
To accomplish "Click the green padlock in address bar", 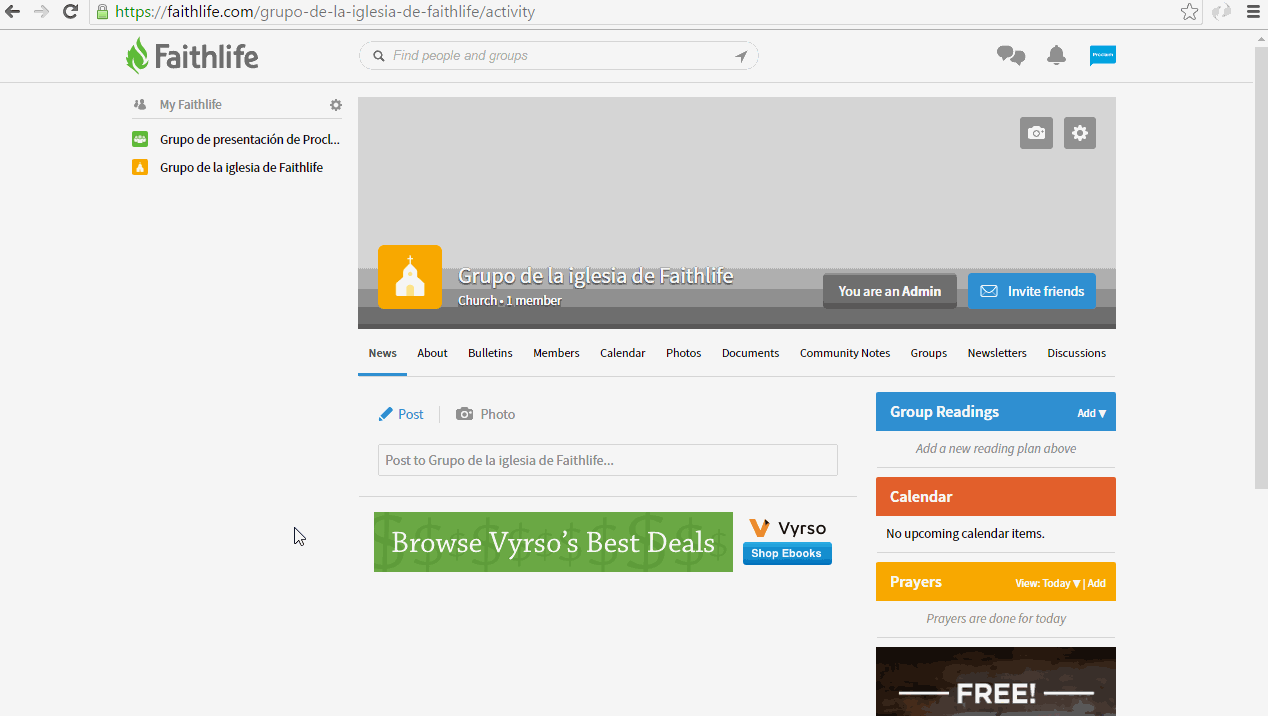I will tap(102, 12).
